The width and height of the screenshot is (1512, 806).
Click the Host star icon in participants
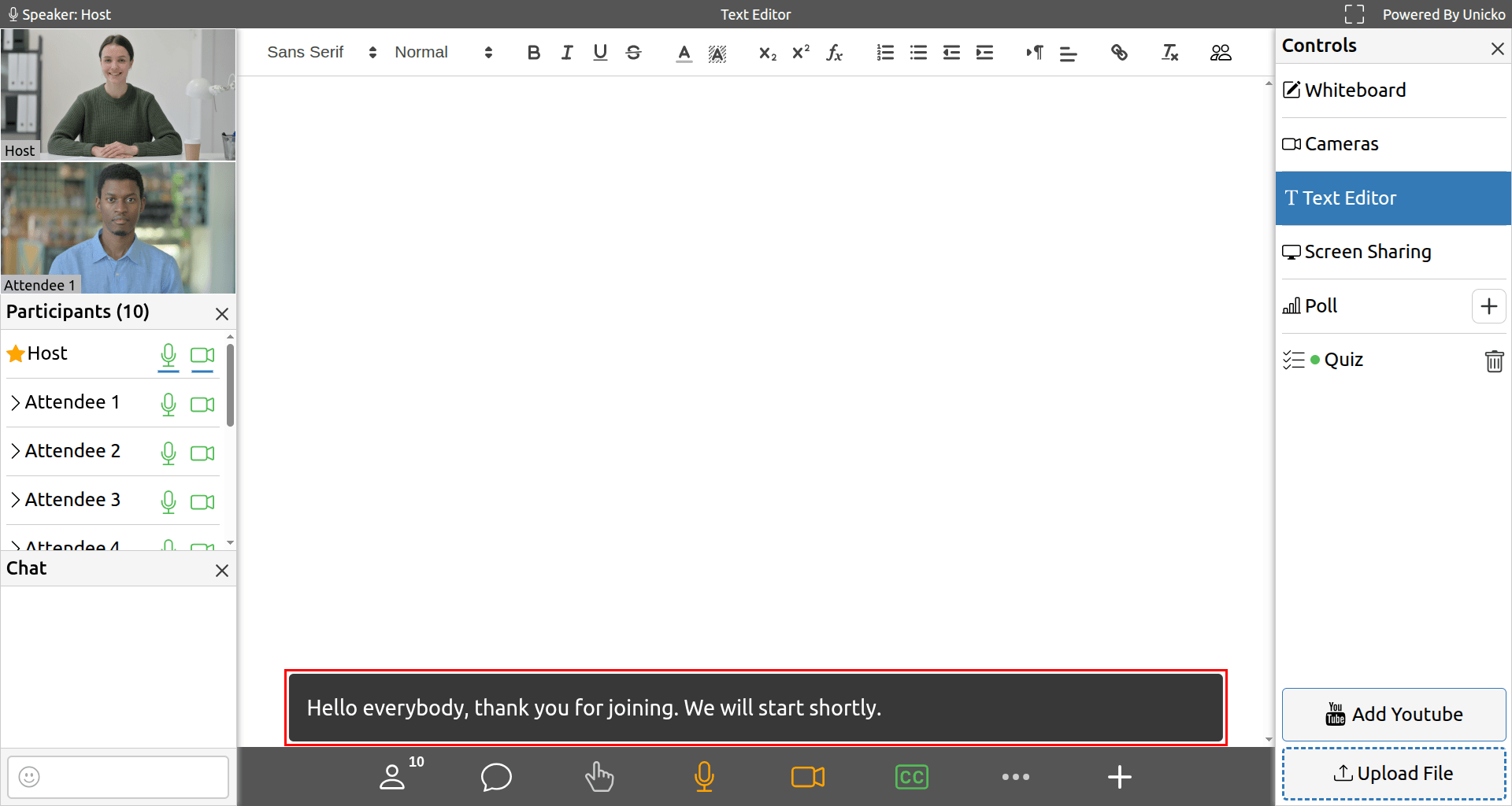point(16,354)
